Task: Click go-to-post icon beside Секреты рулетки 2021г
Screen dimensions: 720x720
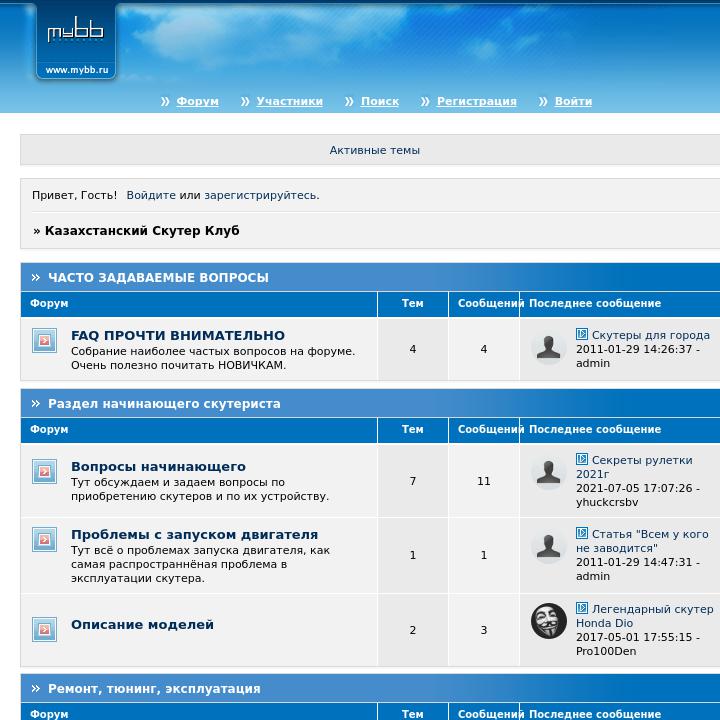Action: tap(582, 459)
